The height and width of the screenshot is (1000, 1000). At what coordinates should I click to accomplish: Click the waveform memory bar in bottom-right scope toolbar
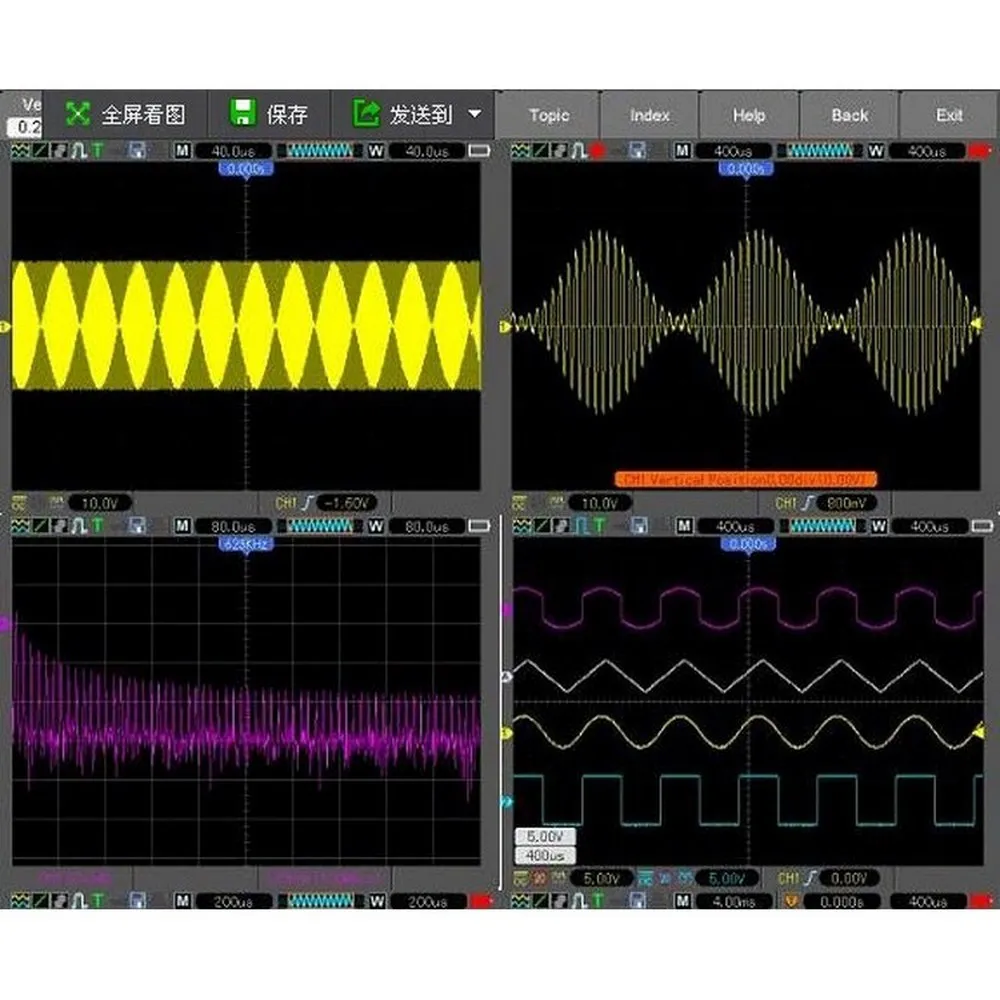pos(823,526)
